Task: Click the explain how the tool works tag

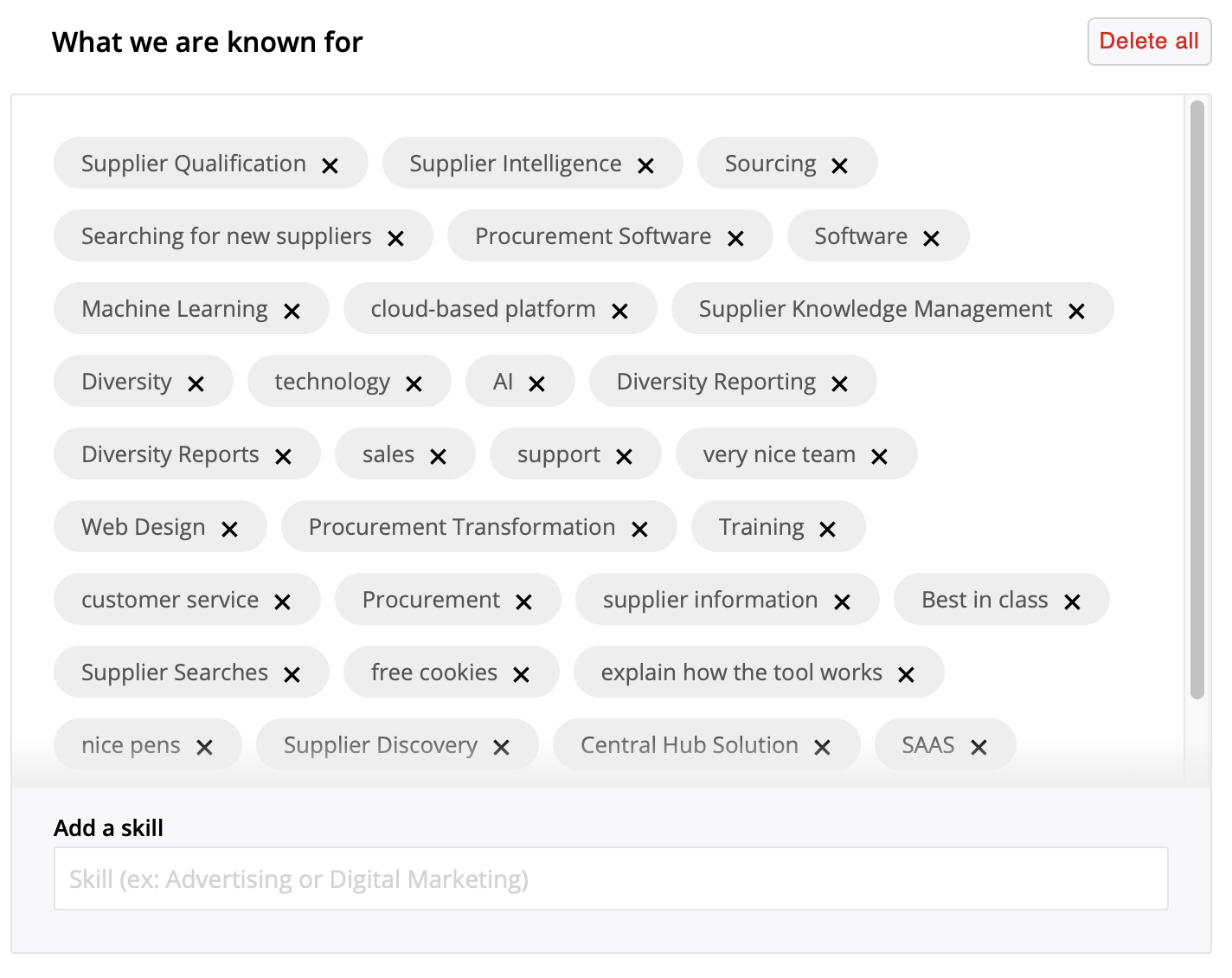Action: pos(741,672)
